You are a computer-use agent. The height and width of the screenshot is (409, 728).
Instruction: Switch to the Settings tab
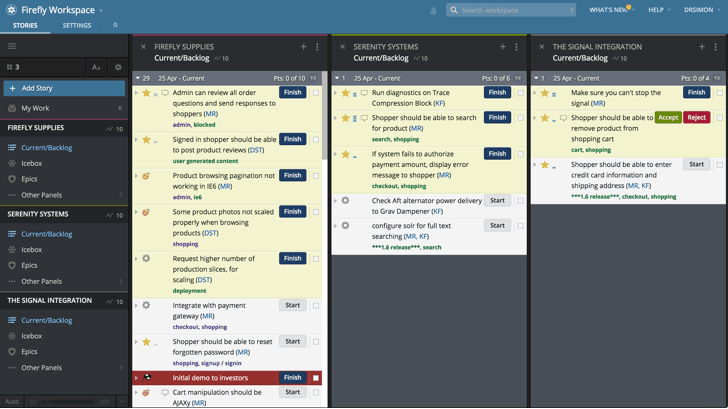pos(77,25)
